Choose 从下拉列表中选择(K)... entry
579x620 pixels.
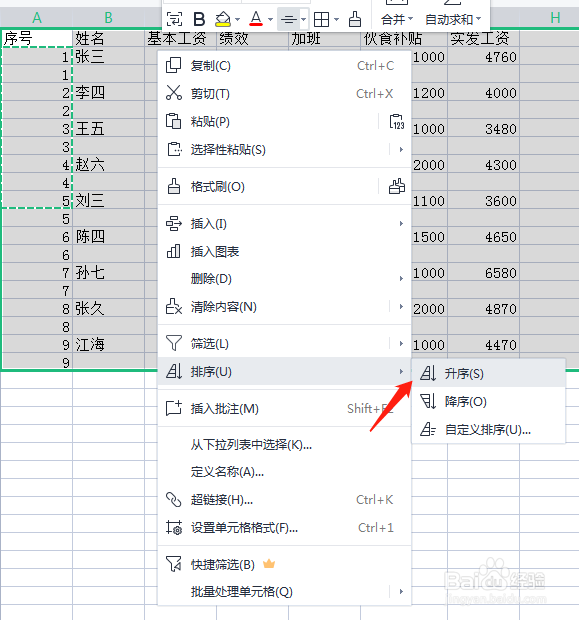[x=284, y=445]
